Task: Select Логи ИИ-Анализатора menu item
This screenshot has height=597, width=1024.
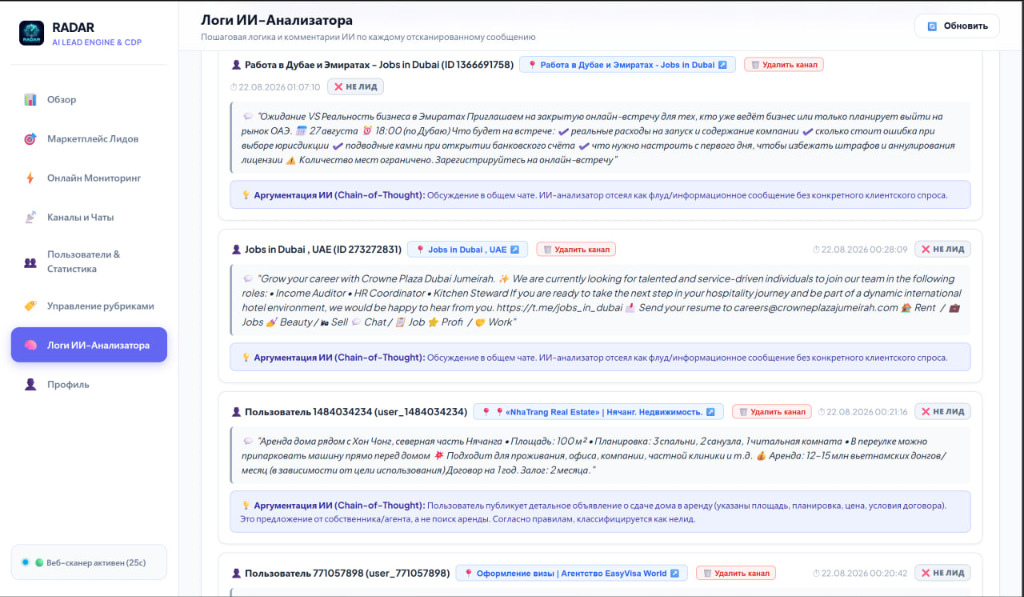Action: 89,345
